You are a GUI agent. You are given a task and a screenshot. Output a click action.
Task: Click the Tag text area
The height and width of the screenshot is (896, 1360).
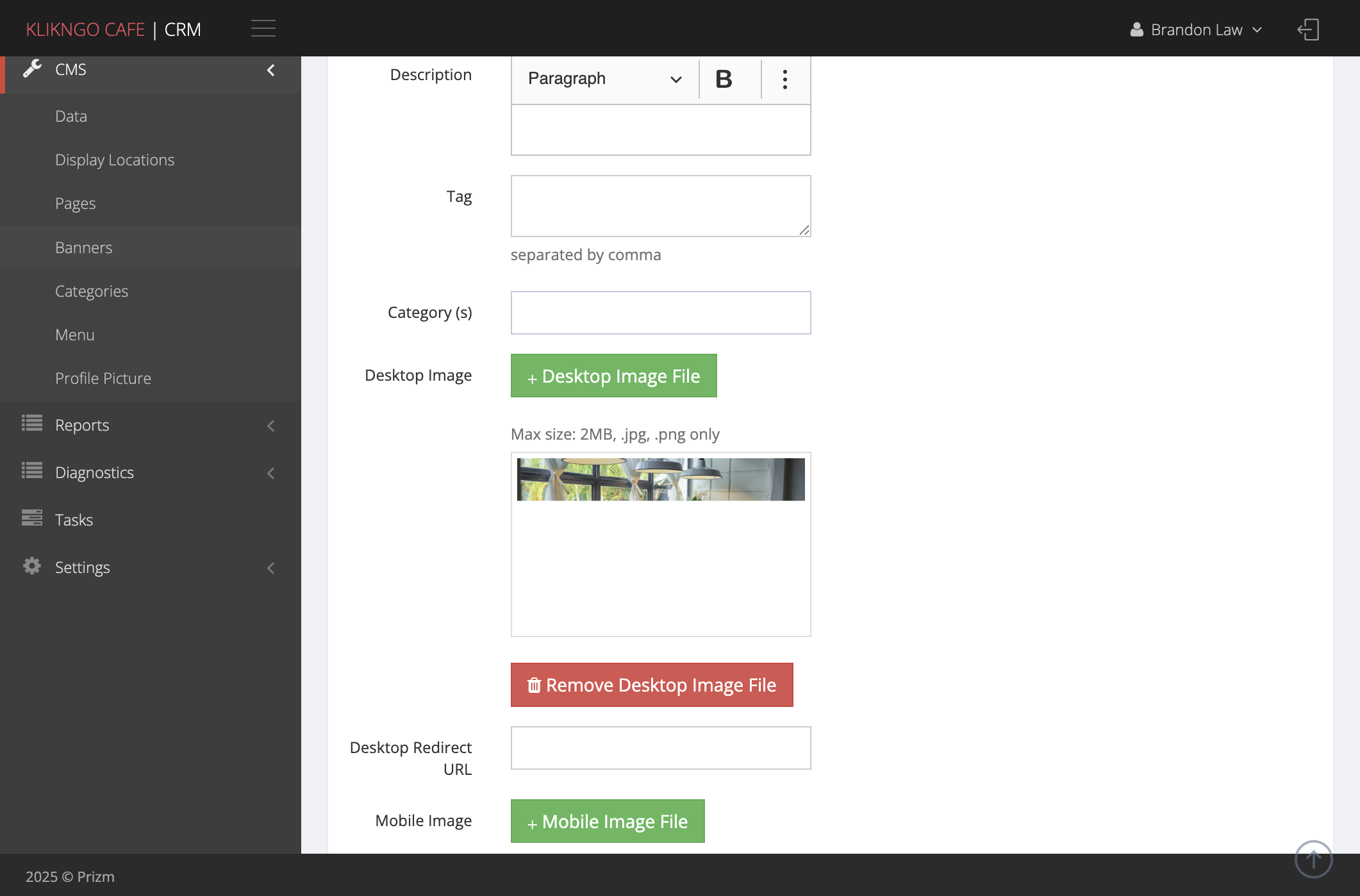[x=661, y=206]
